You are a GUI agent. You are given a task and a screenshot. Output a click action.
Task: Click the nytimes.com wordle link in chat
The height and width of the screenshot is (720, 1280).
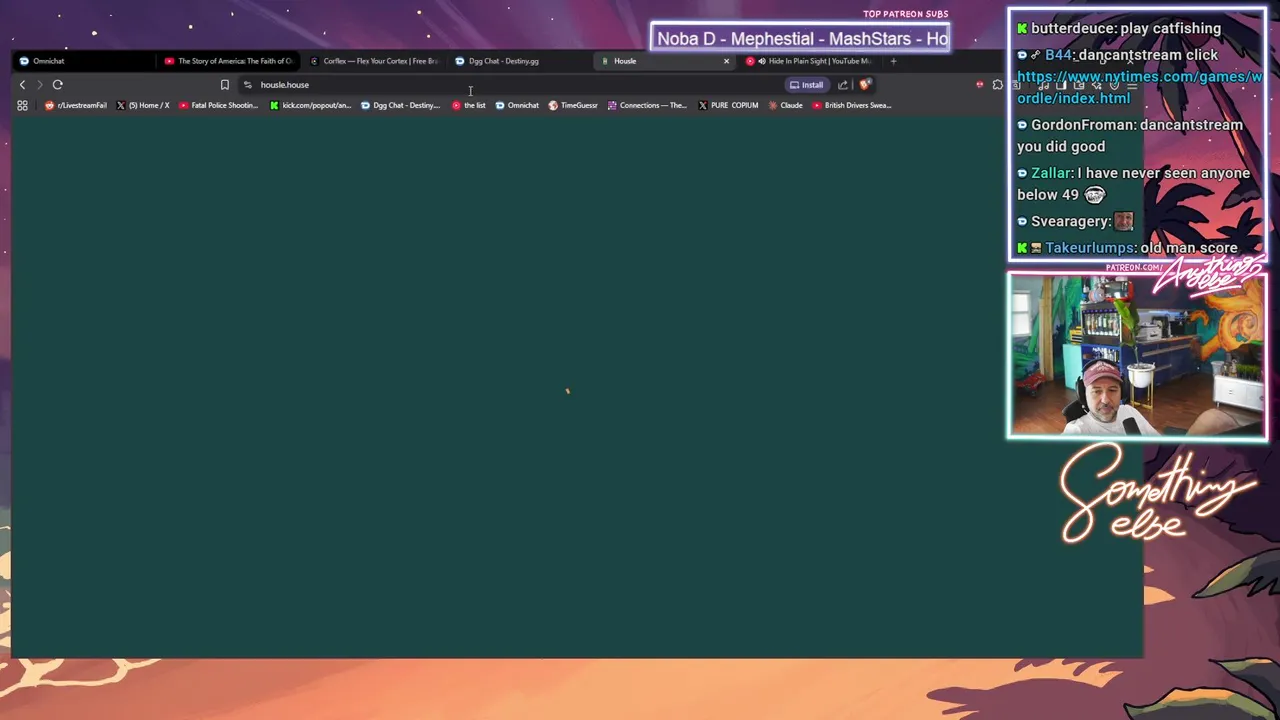tap(1139, 87)
